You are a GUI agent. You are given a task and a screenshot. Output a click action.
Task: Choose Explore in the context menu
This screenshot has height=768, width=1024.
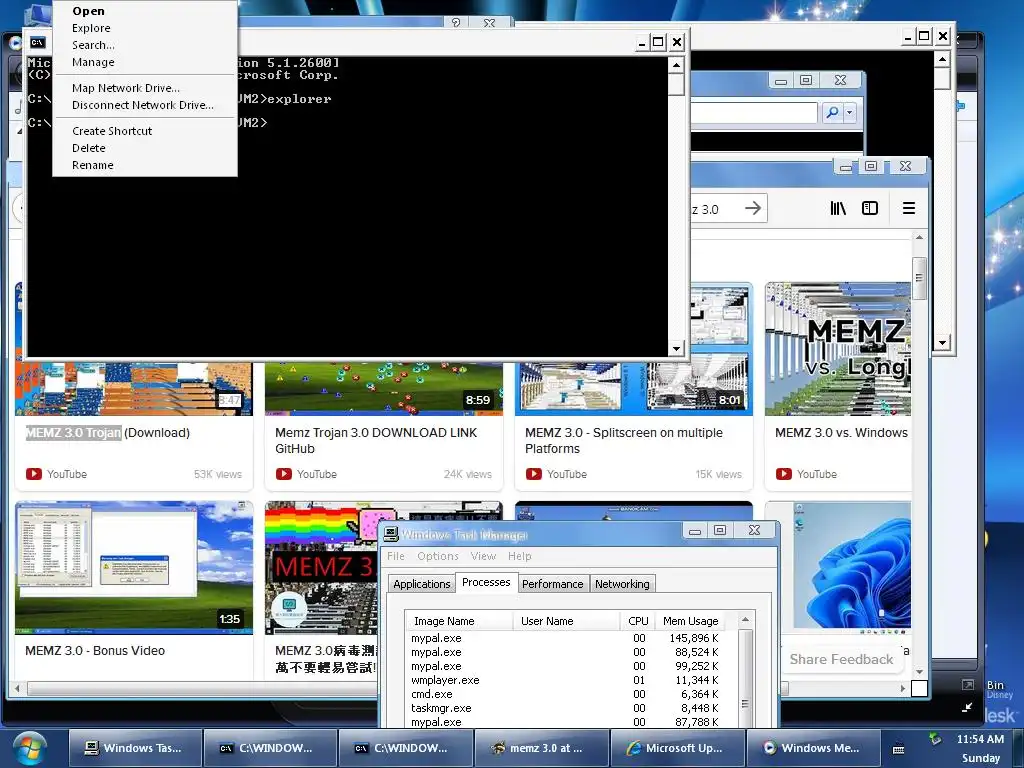point(145,28)
